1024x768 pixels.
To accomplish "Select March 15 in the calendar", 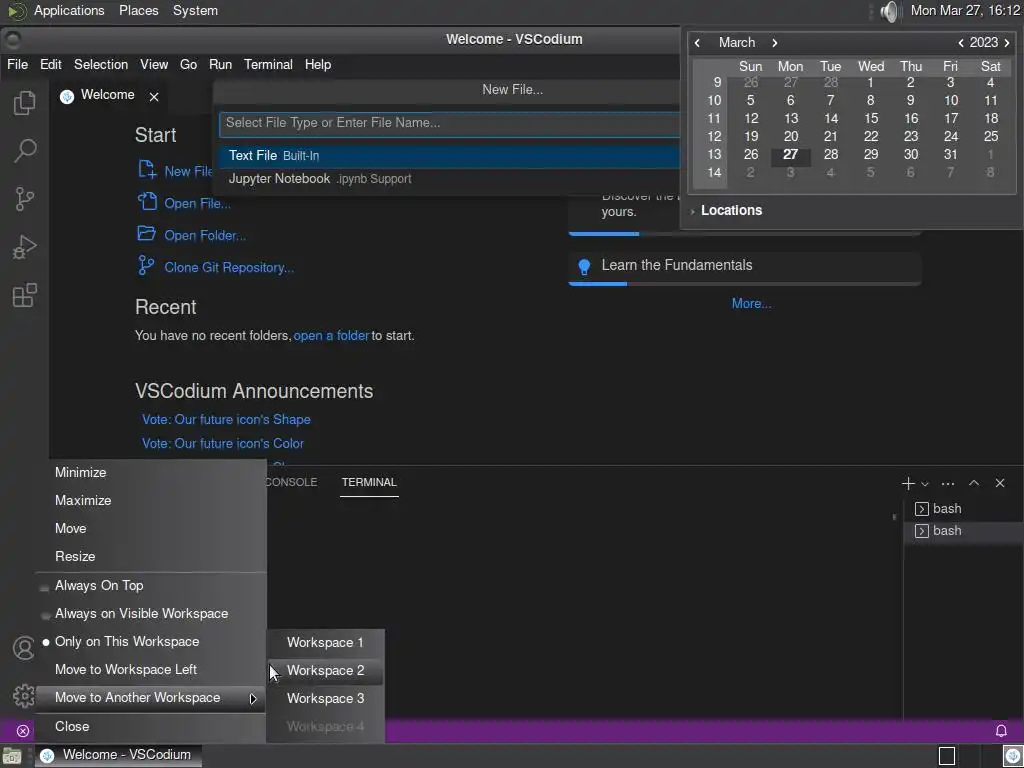I will pos(871,119).
